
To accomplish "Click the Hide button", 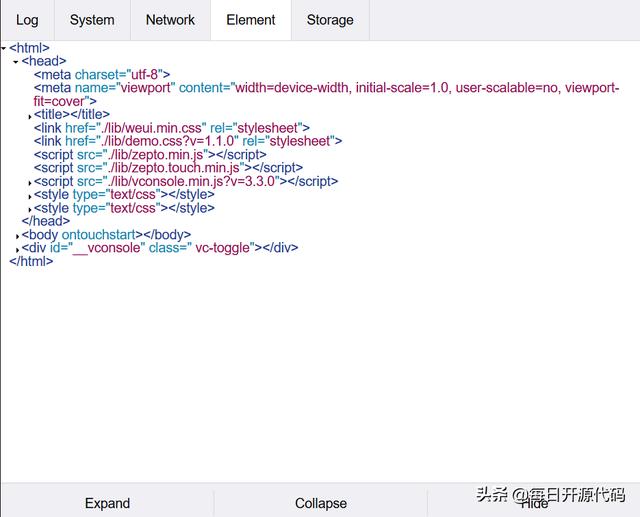I will coord(534,503).
